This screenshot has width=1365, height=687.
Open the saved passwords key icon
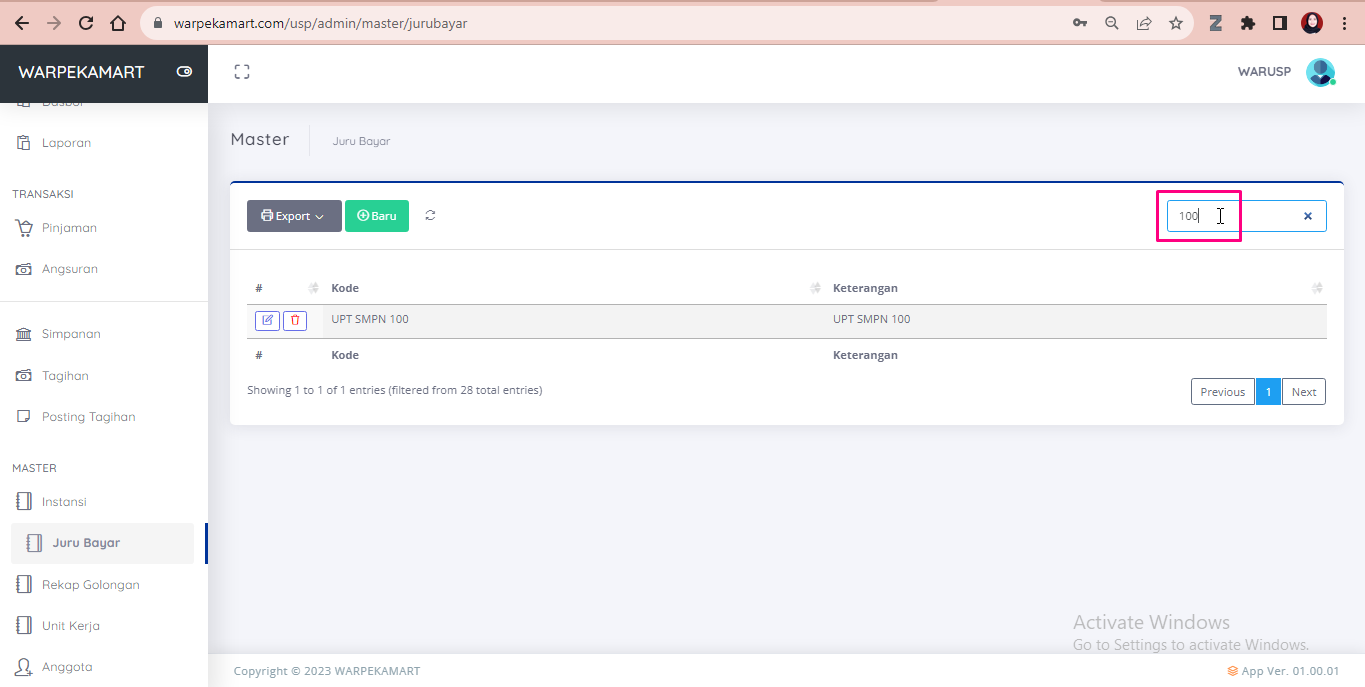coord(1080,23)
